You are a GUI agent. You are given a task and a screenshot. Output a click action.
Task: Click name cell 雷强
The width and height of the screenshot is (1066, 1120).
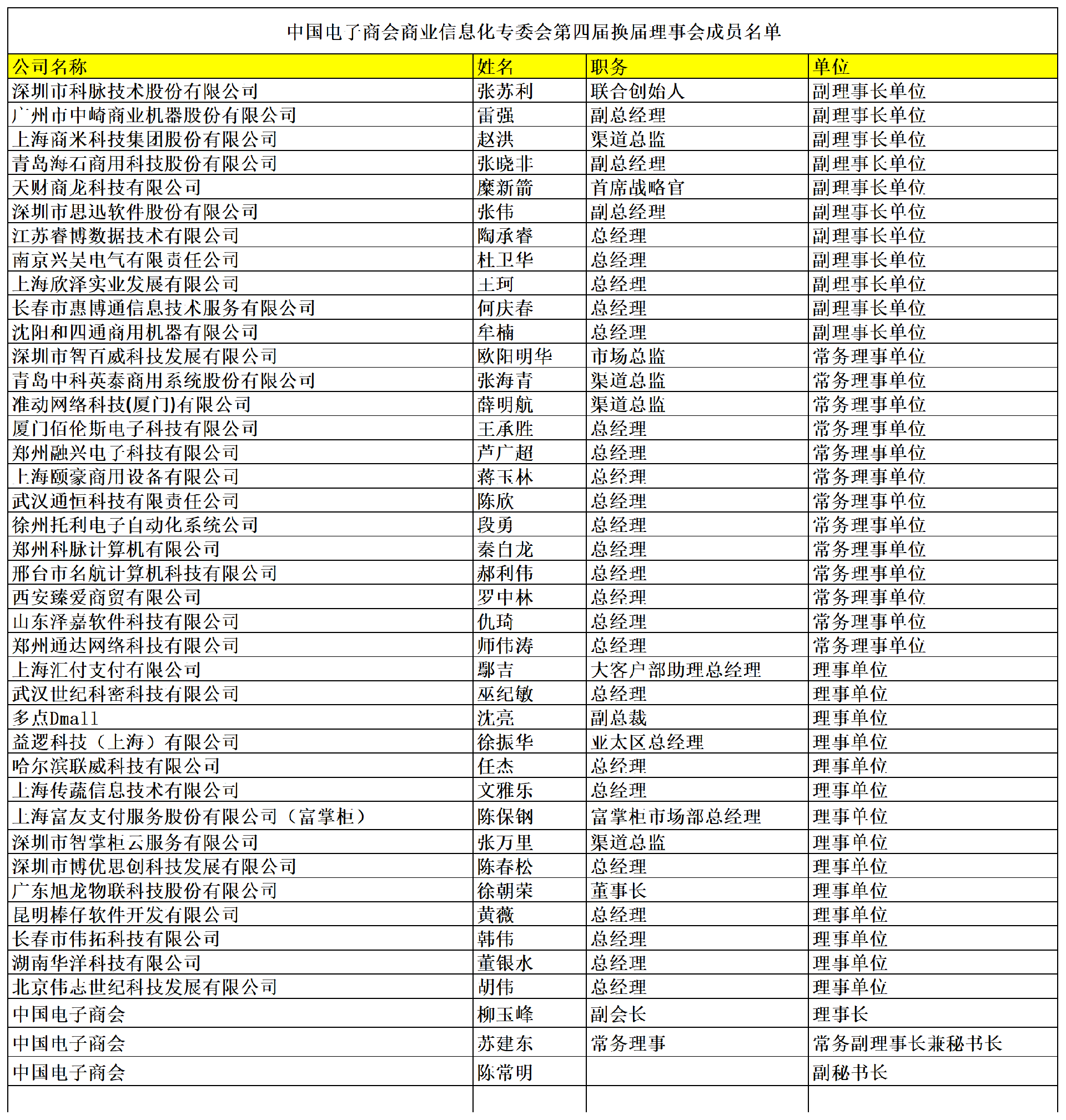coord(530,115)
